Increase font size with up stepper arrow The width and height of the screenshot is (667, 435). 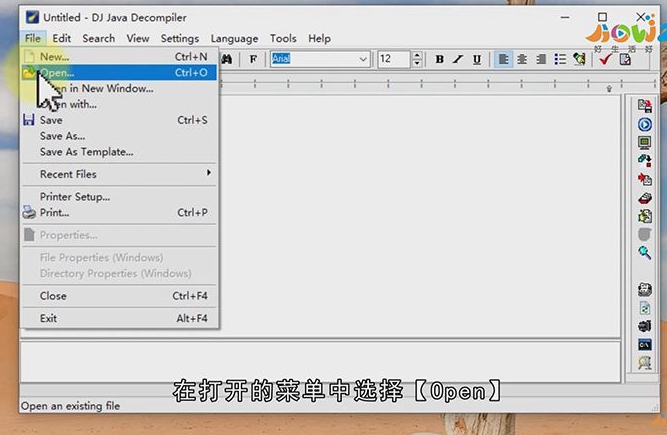417,55
